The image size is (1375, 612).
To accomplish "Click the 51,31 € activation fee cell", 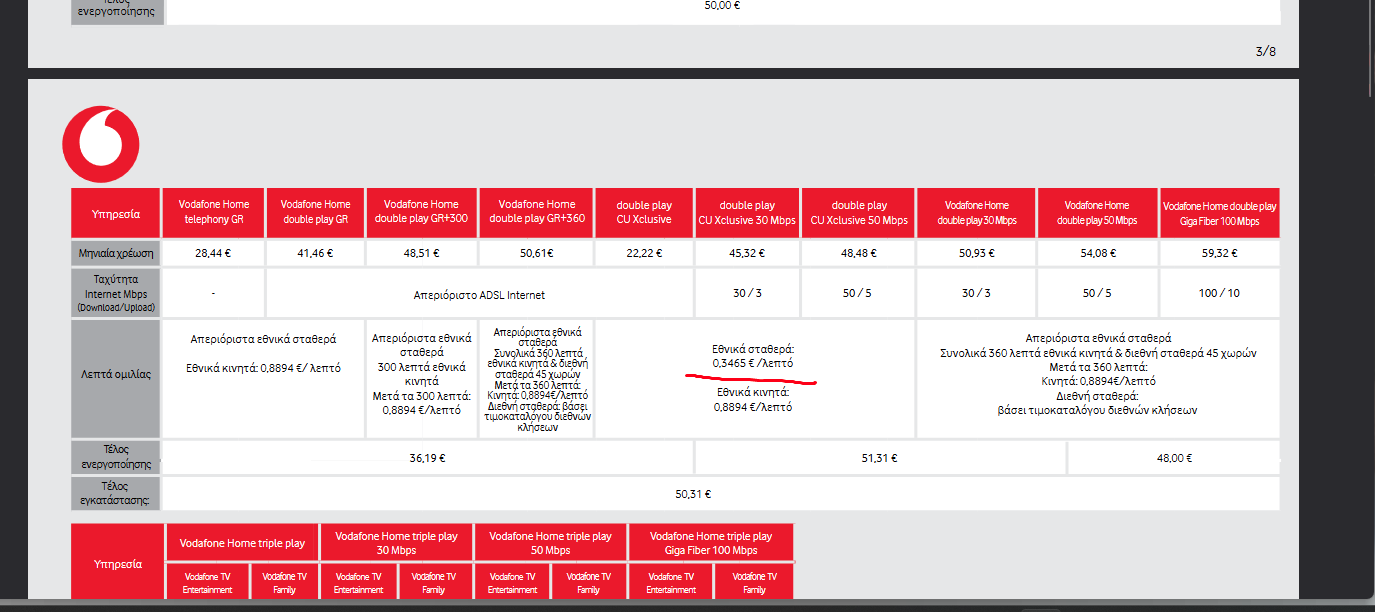I will click(880, 458).
